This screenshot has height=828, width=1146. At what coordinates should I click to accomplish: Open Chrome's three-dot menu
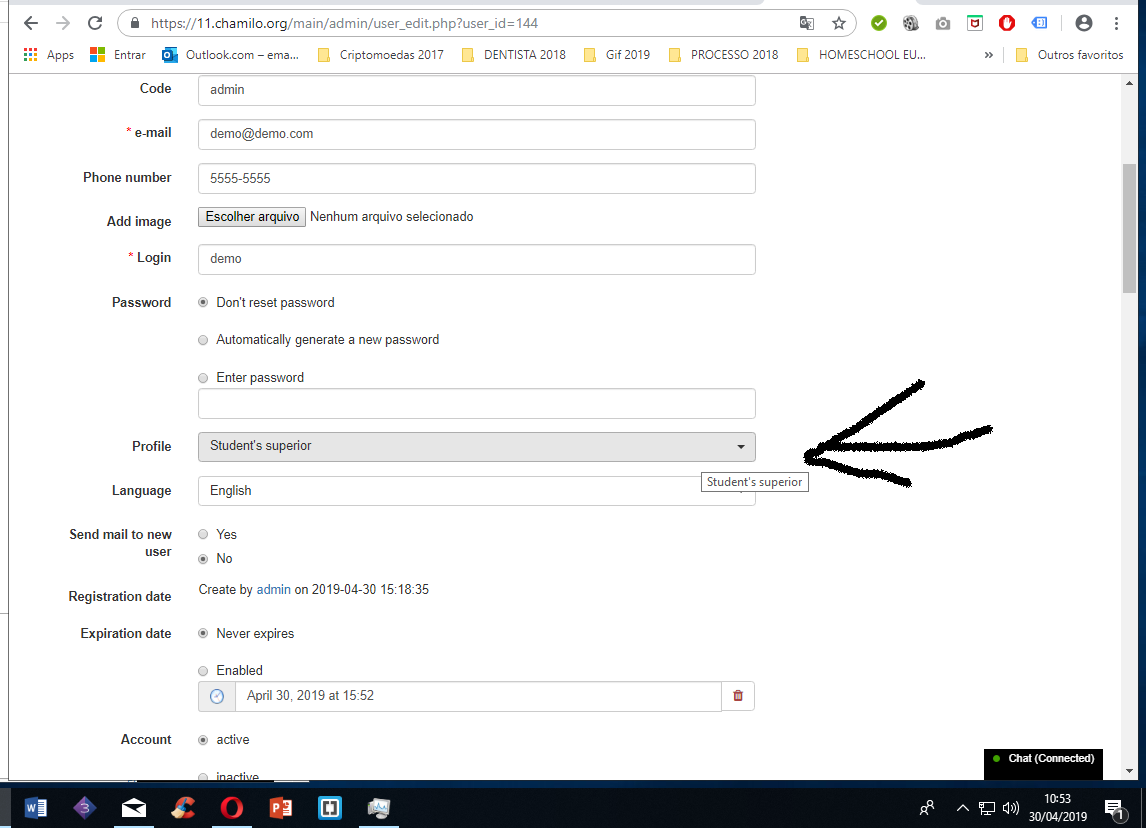pyautogui.click(x=1117, y=22)
